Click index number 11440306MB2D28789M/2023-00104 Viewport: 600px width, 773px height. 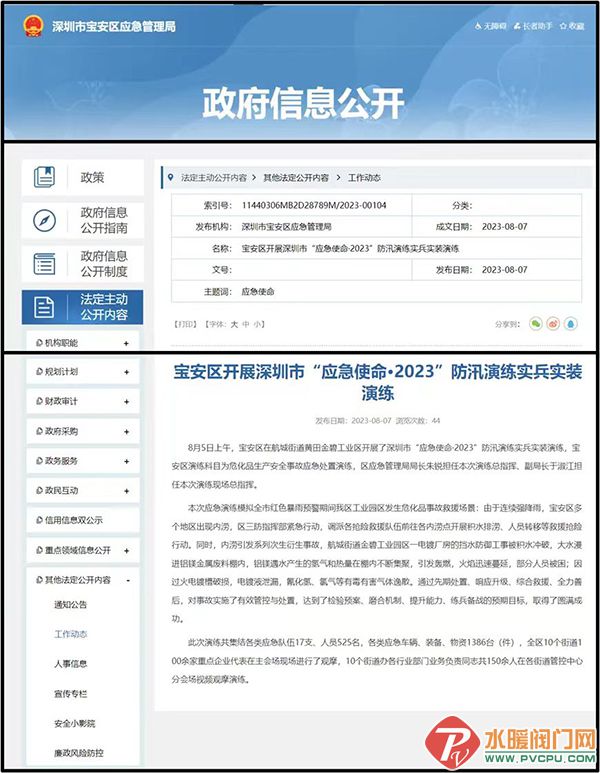[314, 205]
